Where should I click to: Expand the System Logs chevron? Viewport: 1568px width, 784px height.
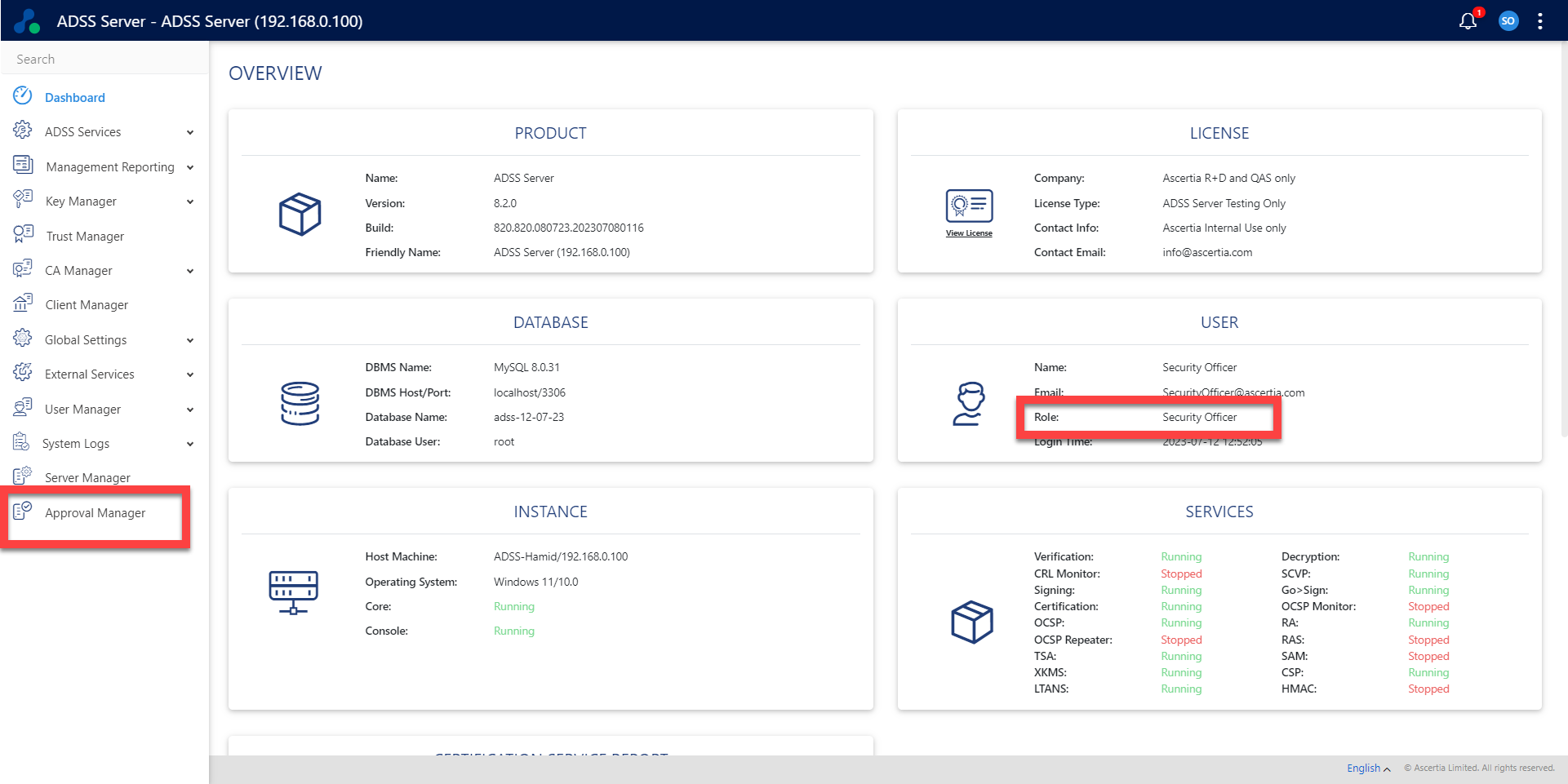click(190, 444)
